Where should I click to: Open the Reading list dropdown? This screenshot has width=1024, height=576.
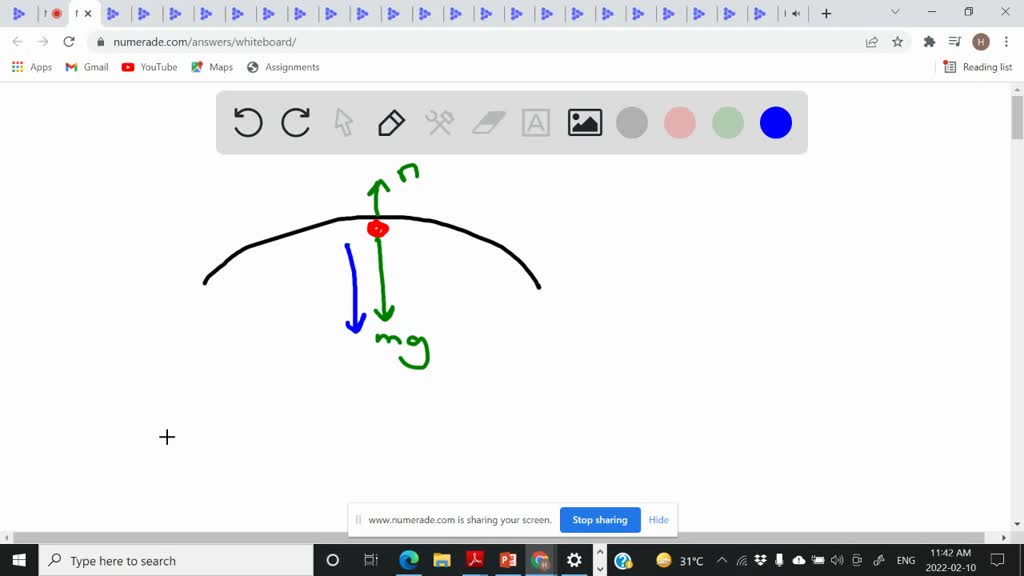click(977, 67)
